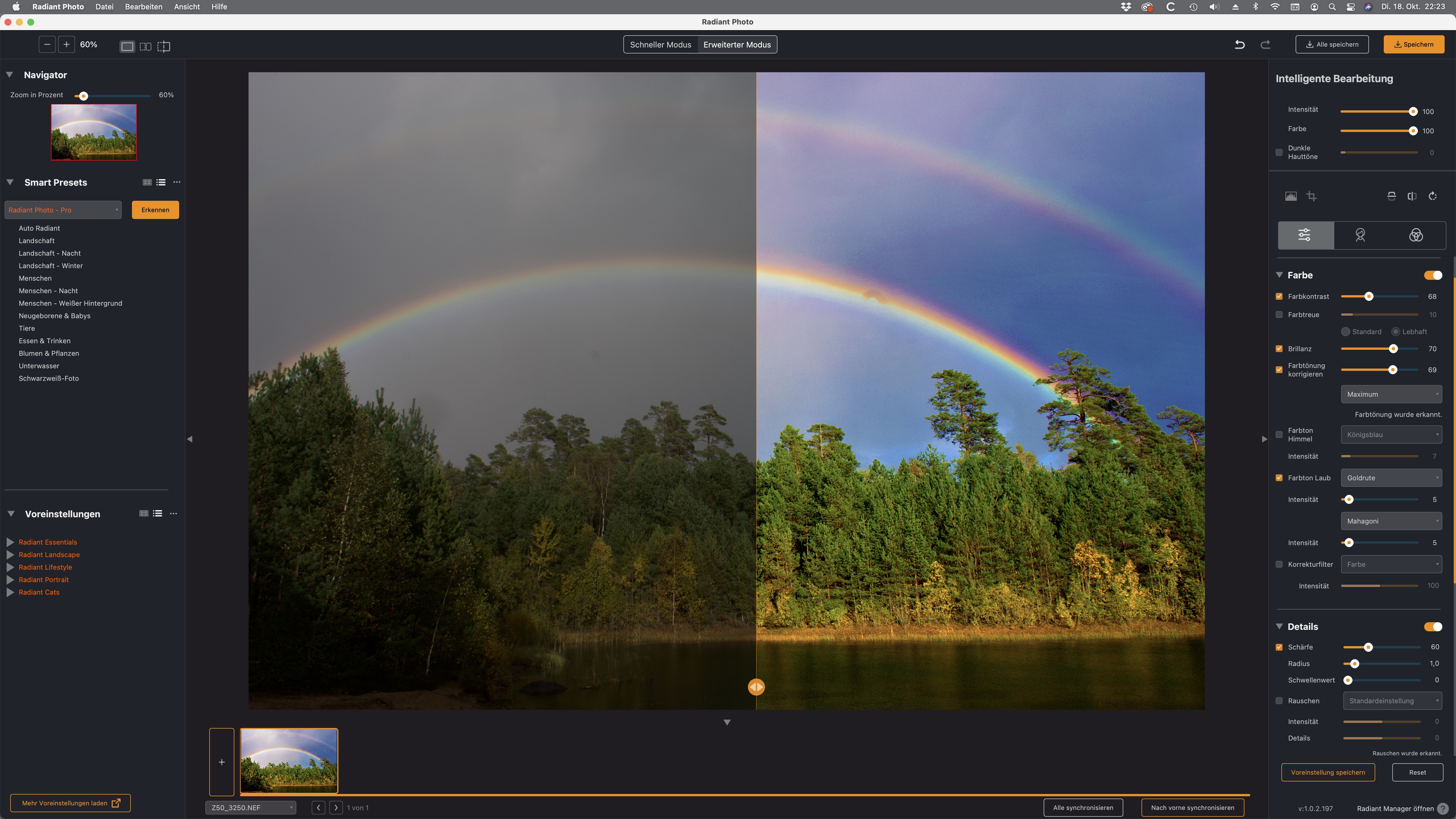Enable the Farbton Himmel checkbox
The width and height of the screenshot is (1456, 819).
pyautogui.click(x=1279, y=434)
